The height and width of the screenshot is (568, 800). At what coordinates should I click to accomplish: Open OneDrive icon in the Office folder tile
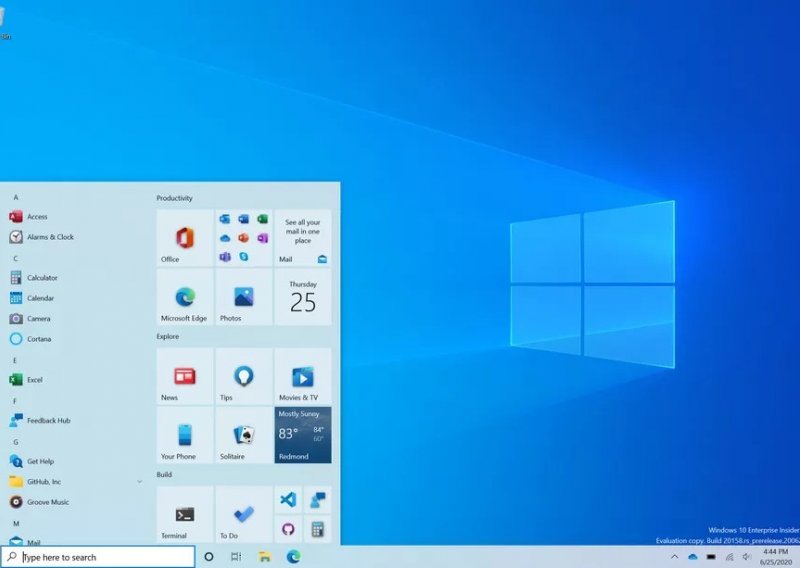[x=225, y=238]
